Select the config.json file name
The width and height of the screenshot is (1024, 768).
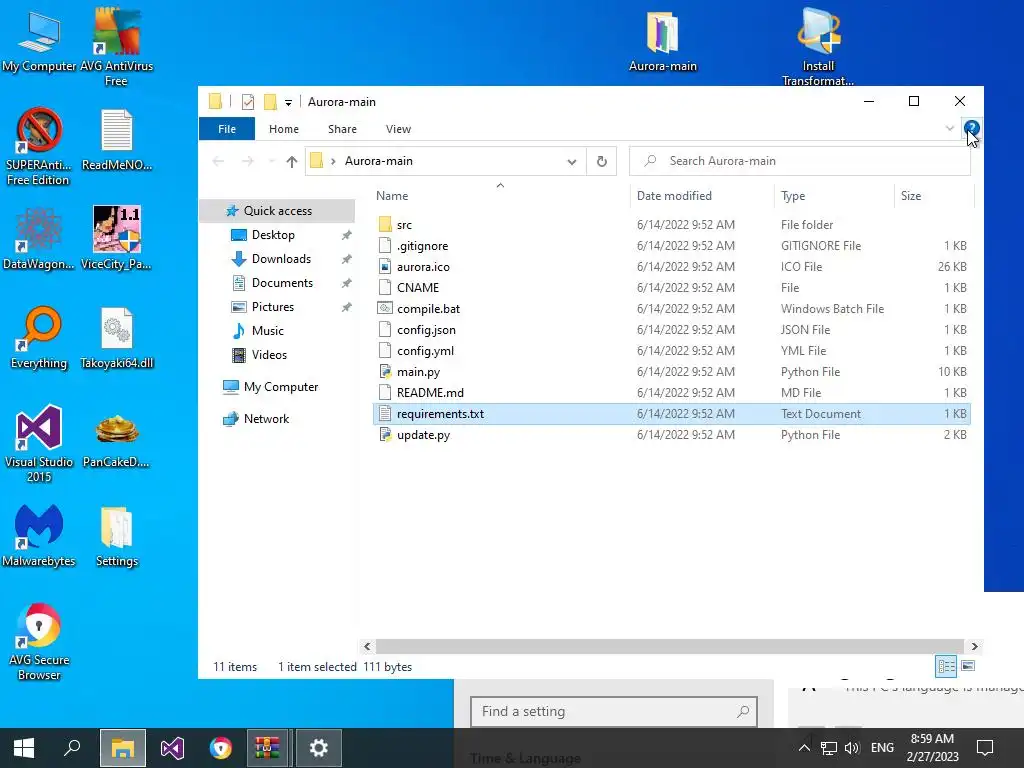point(426,330)
